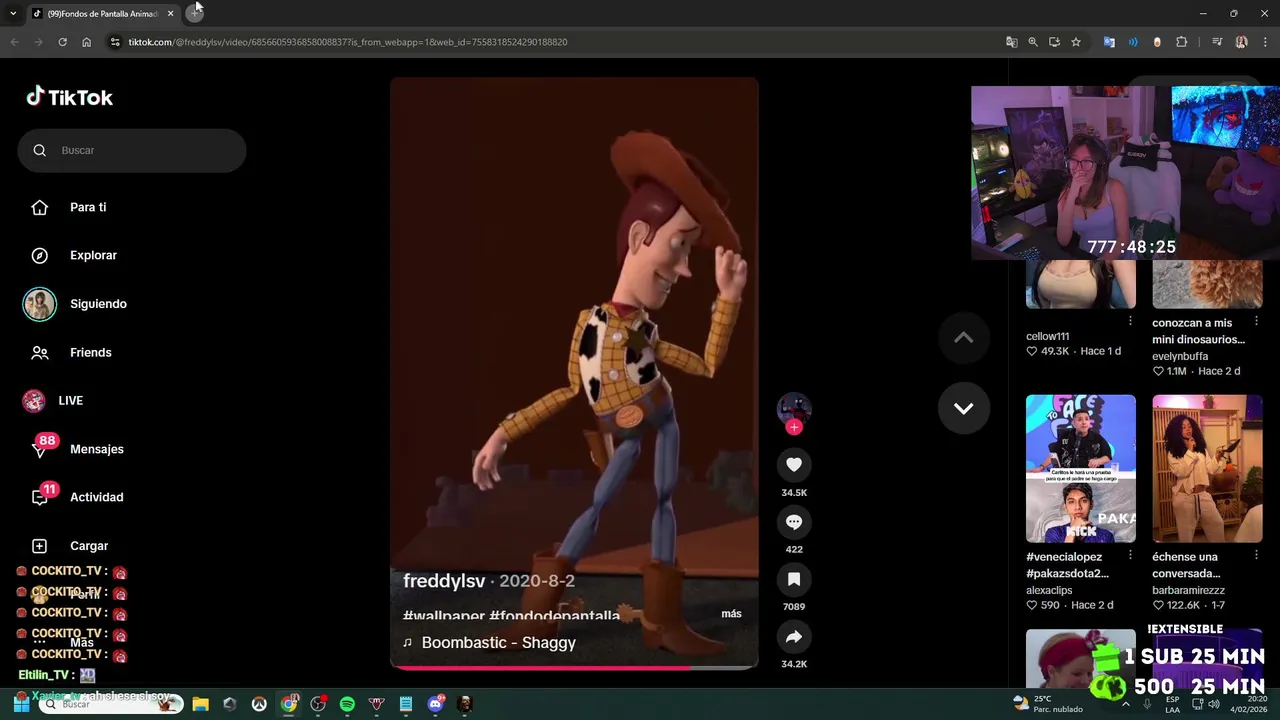Open Chrome media controls icon
The image size is (1280, 720).
pyautogui.click(x=1217, y=42)
